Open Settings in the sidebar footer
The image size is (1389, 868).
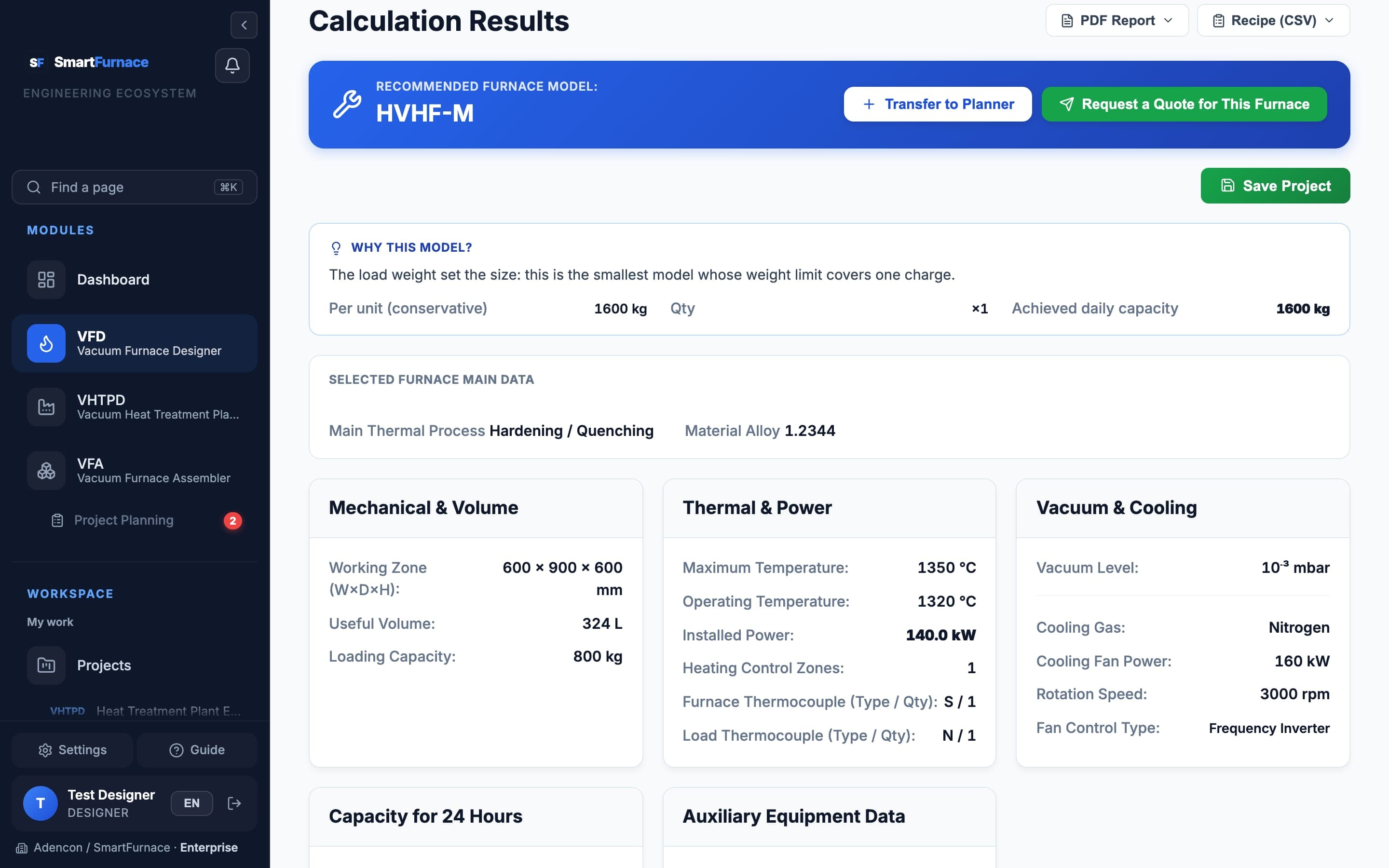coord(72,750)
